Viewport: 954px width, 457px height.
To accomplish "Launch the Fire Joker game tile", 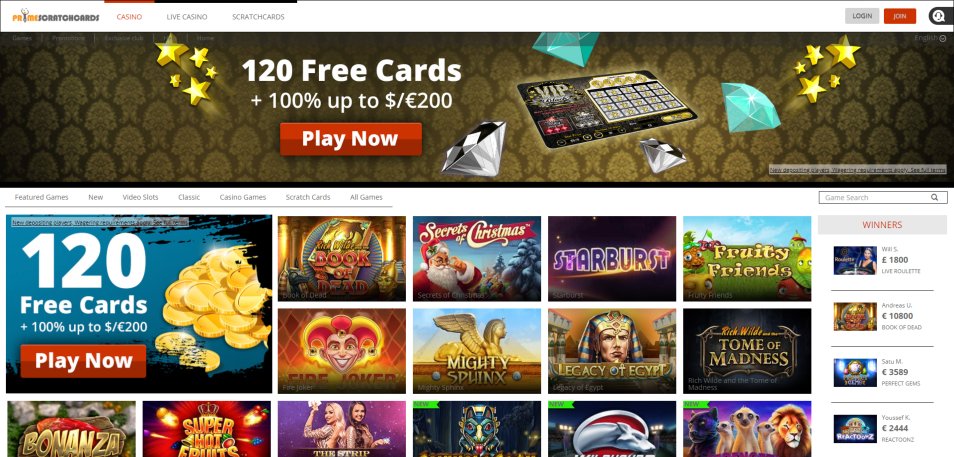I will (x=342, y=351).
